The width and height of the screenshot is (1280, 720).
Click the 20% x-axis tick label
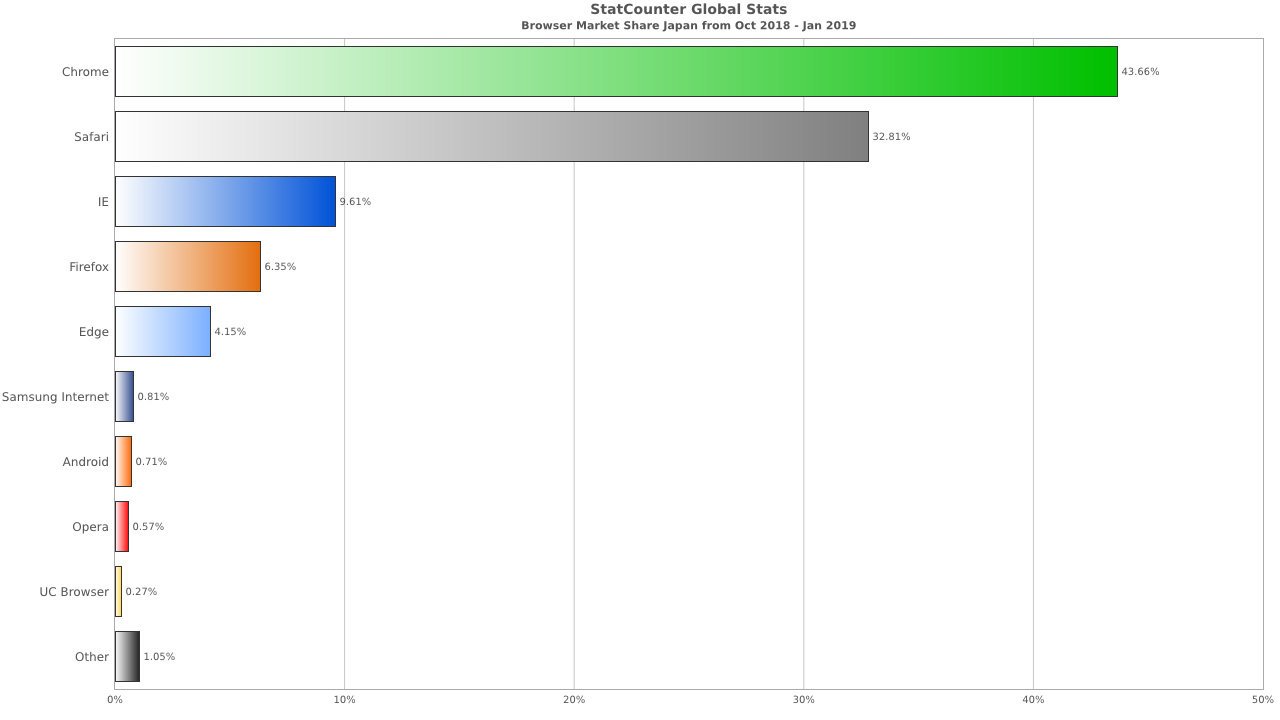click(x=574, y=699)
